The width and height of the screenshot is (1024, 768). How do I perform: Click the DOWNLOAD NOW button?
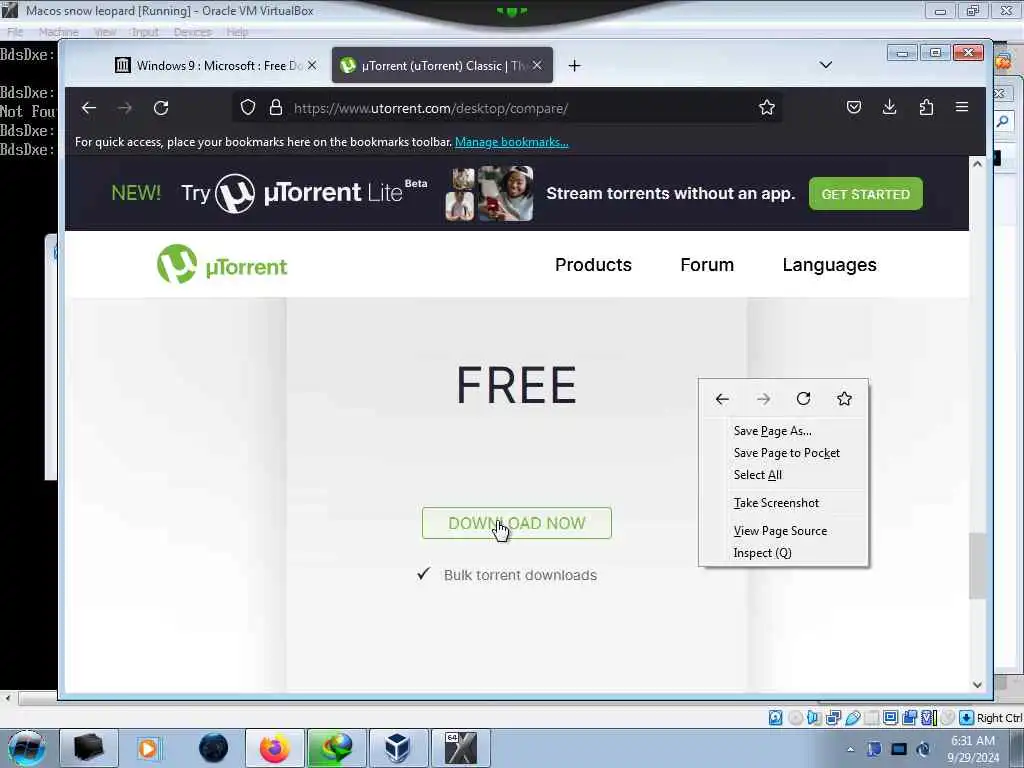[x=517, y=523]
